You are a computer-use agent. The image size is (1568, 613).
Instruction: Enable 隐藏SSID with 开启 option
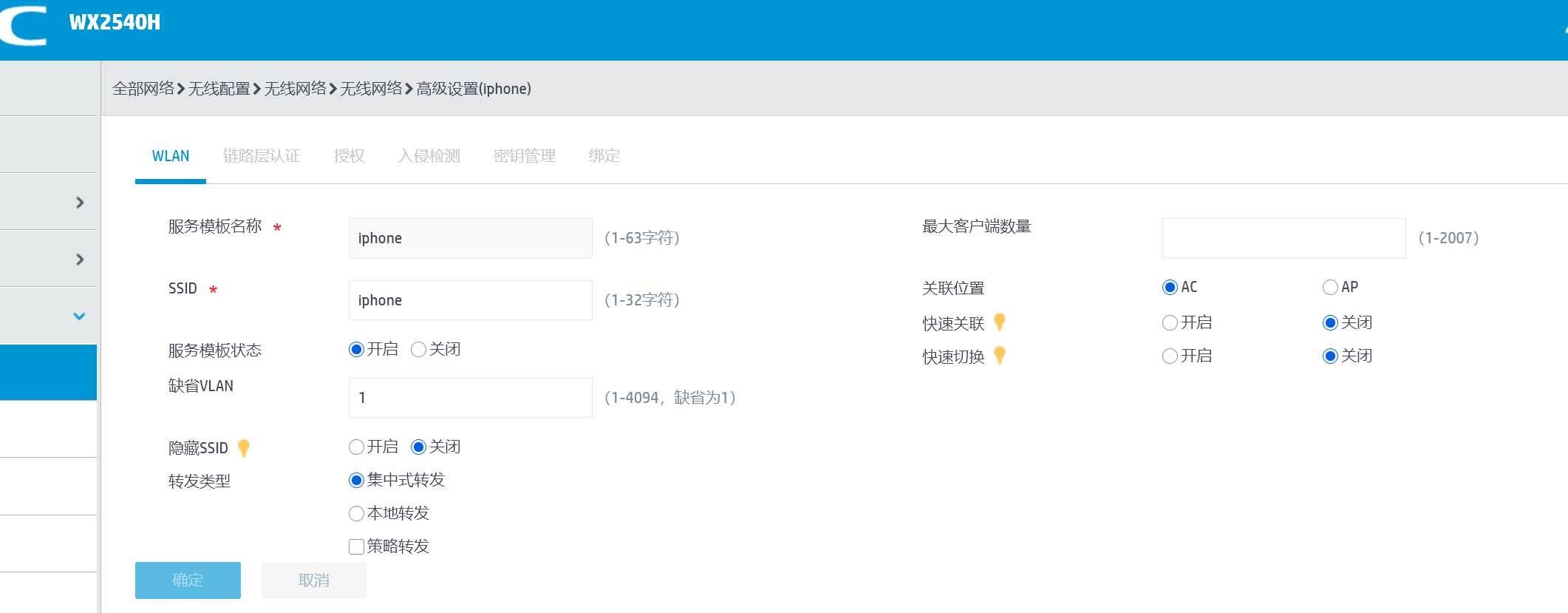point(356,447)
